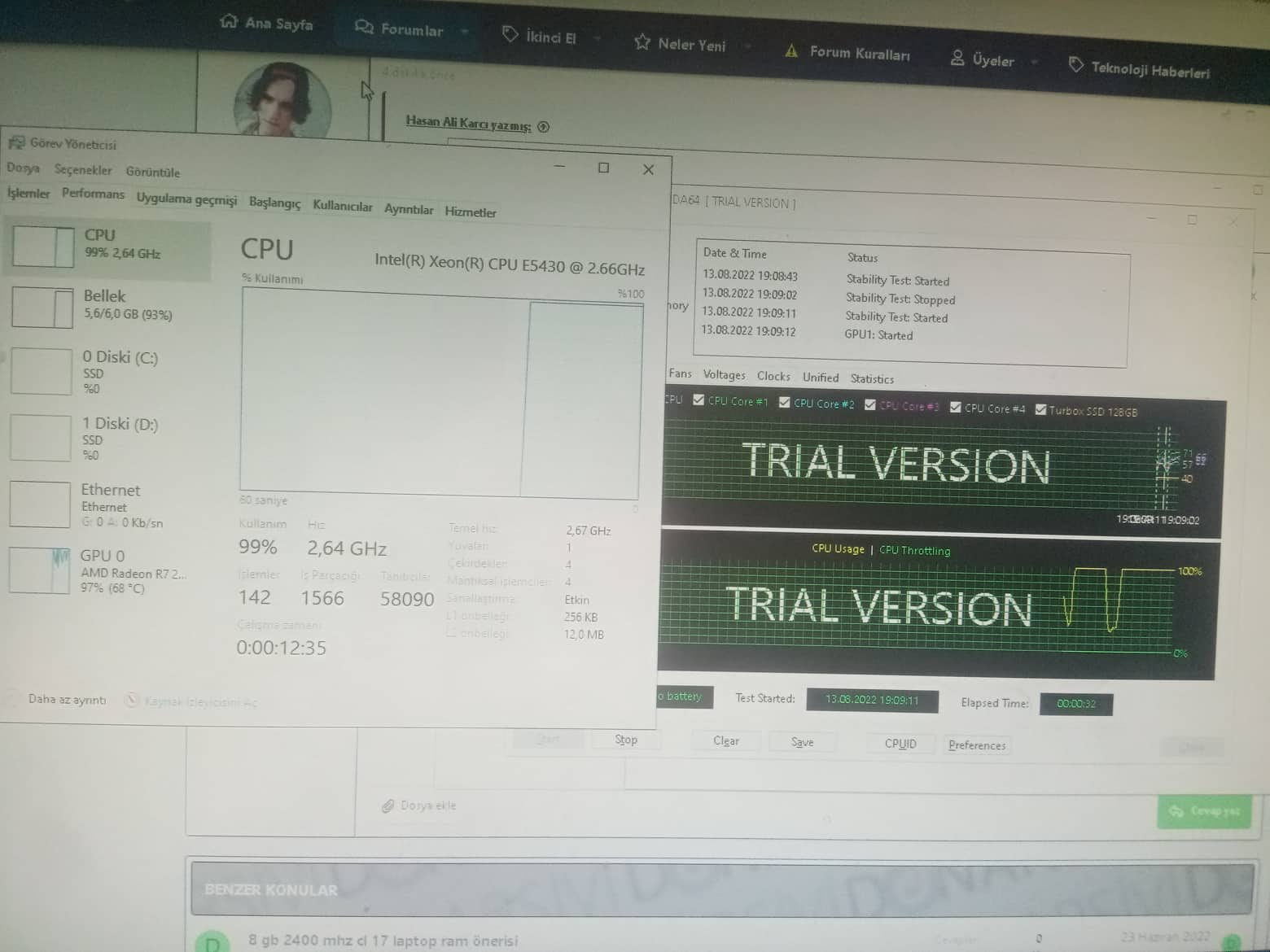Screen dimensions: 1270x952
Task: Select 1 Diski (D:) in the sidebar
Action: coord(107,439)
